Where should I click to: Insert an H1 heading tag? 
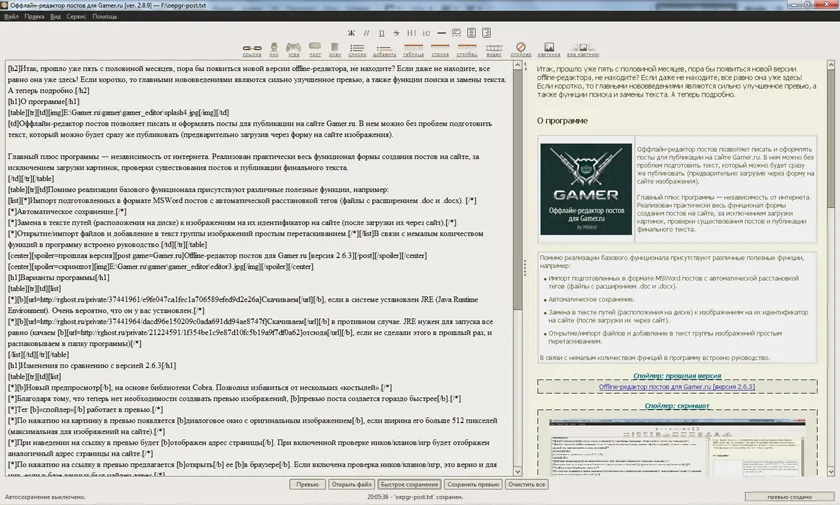click(x=412, y=33)
